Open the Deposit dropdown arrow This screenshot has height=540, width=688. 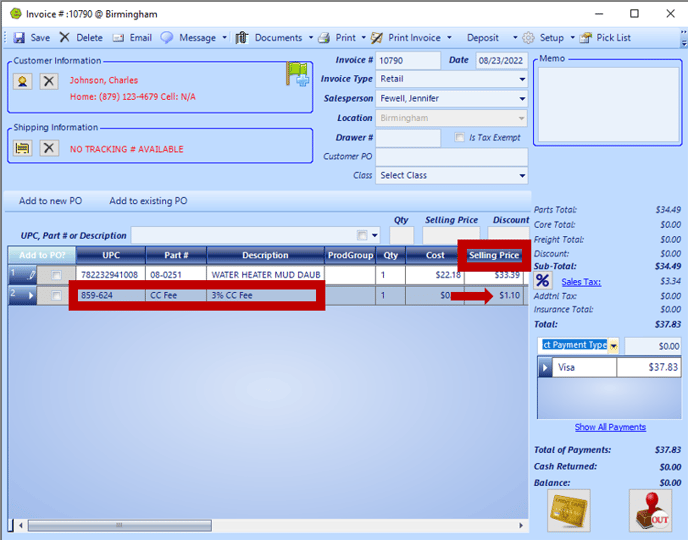[515, 38]
